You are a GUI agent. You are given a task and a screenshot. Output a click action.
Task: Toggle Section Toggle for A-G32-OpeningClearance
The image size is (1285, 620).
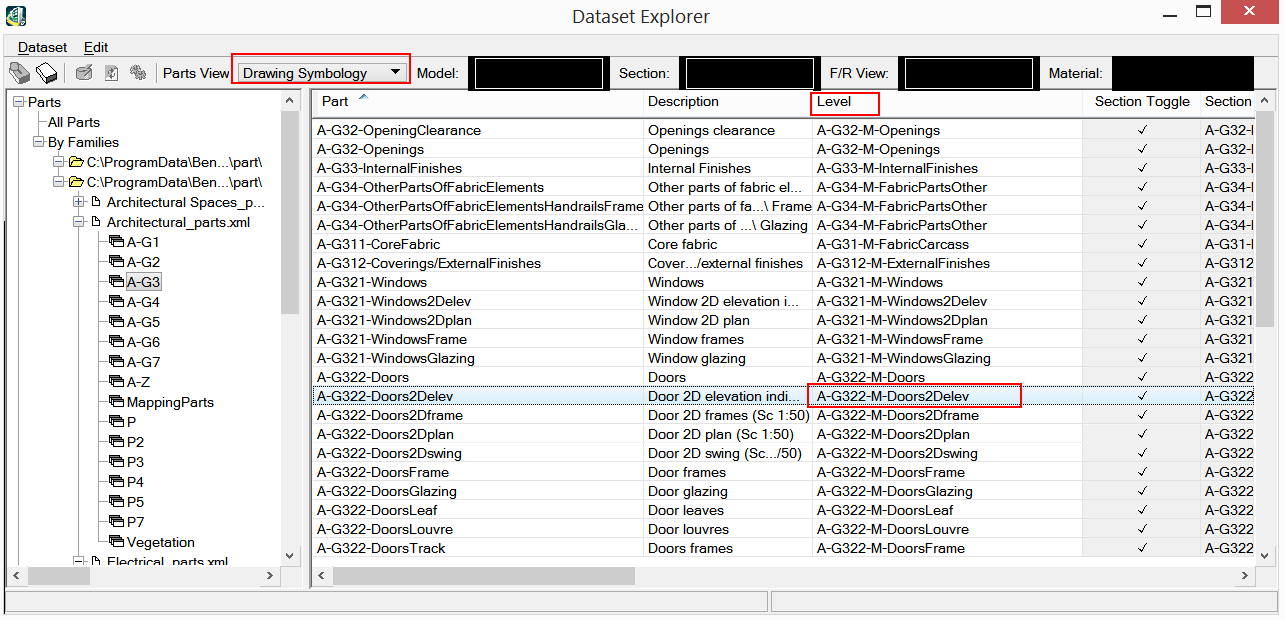coord(1142,130)
